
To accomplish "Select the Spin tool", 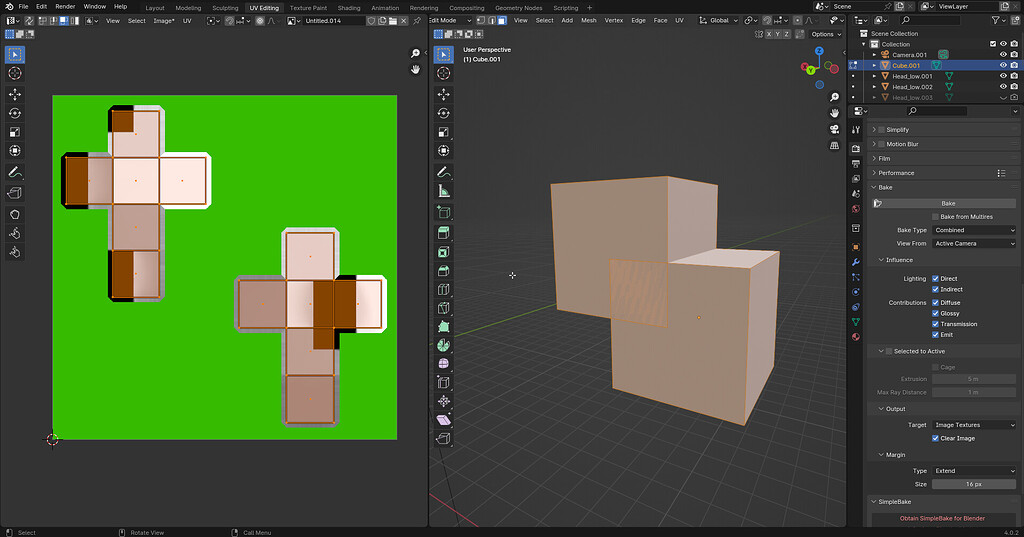I will tap(443, 345).
